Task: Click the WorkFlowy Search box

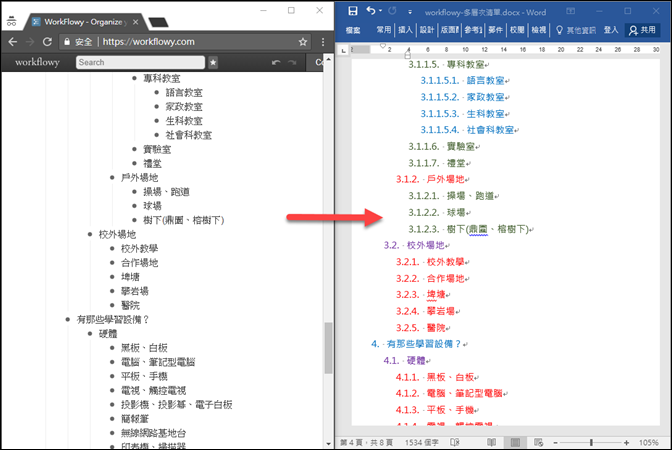Action: coord(140,62)
